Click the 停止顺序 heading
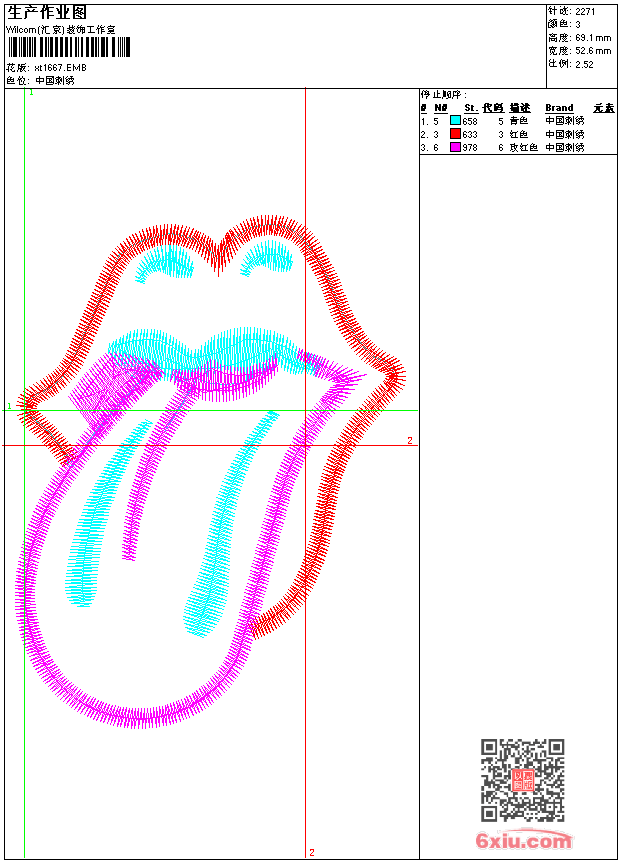This screenshot has width=620, height=860. (x=444, y=95)
